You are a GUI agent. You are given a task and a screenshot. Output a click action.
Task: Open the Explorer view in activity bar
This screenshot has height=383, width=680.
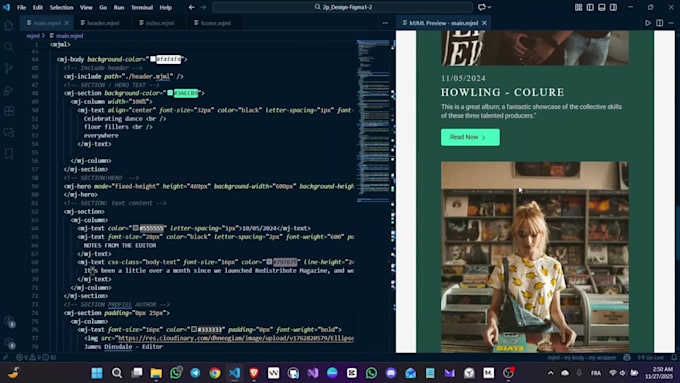(x=9, y=26)
